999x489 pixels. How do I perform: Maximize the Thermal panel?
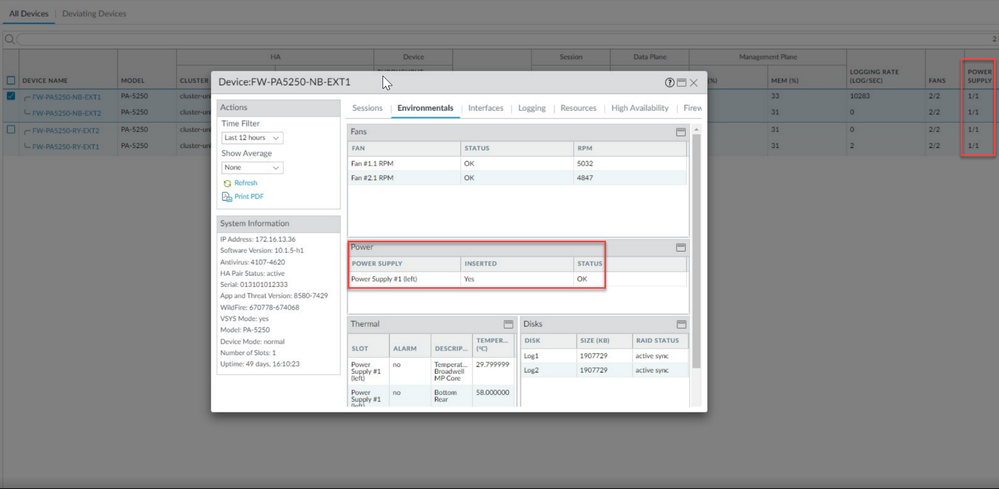click(508, 324)
